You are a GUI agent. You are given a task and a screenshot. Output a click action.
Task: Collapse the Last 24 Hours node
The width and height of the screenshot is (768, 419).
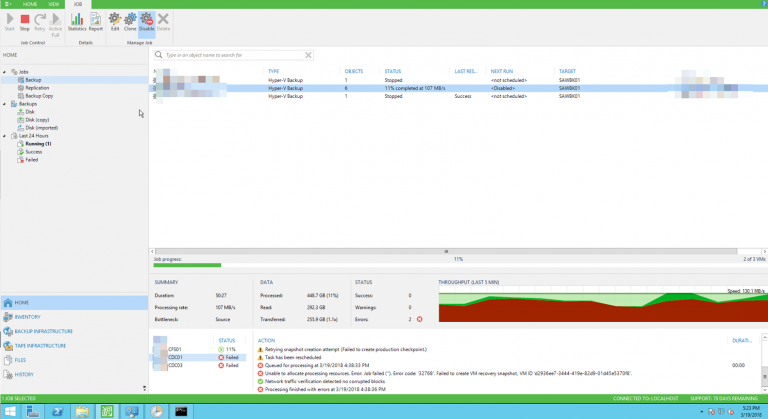5,136
